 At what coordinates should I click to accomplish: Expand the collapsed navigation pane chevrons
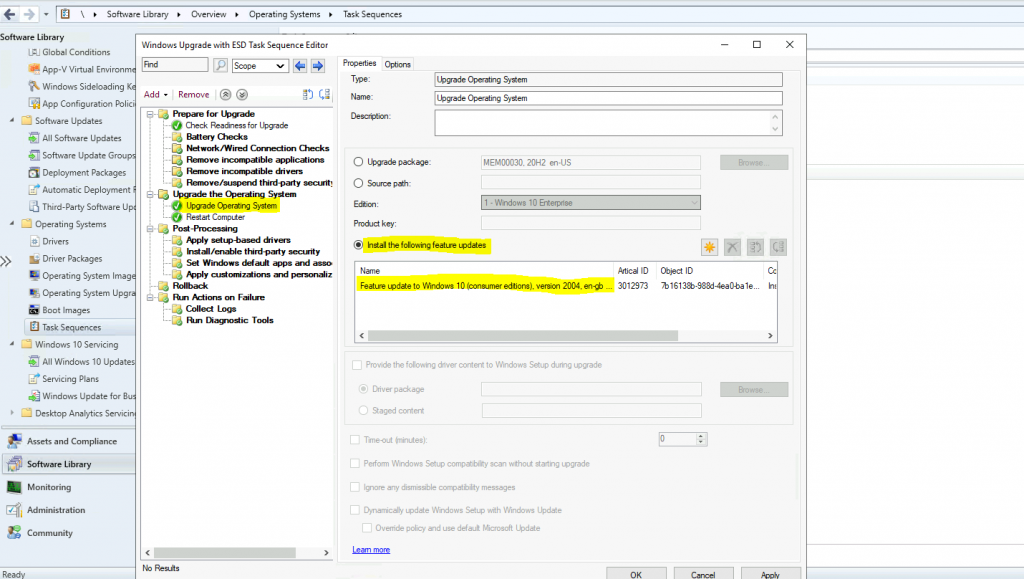(6, 262)
